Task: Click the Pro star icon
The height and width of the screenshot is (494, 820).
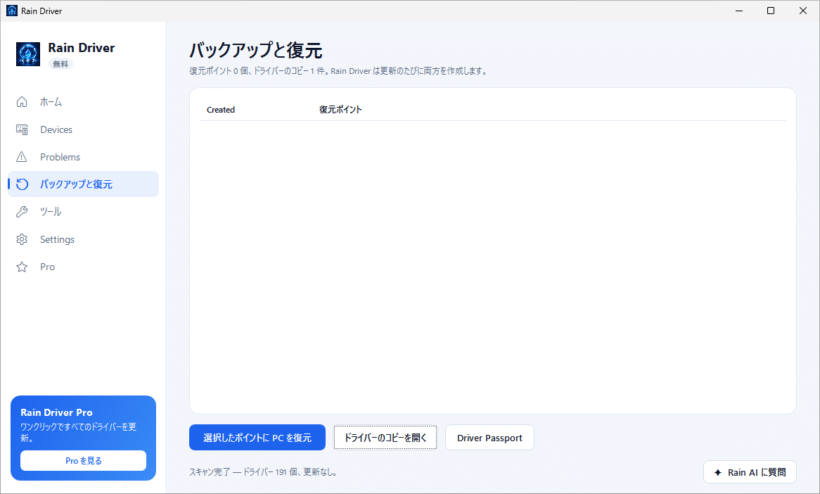Action: click(21, 267)
